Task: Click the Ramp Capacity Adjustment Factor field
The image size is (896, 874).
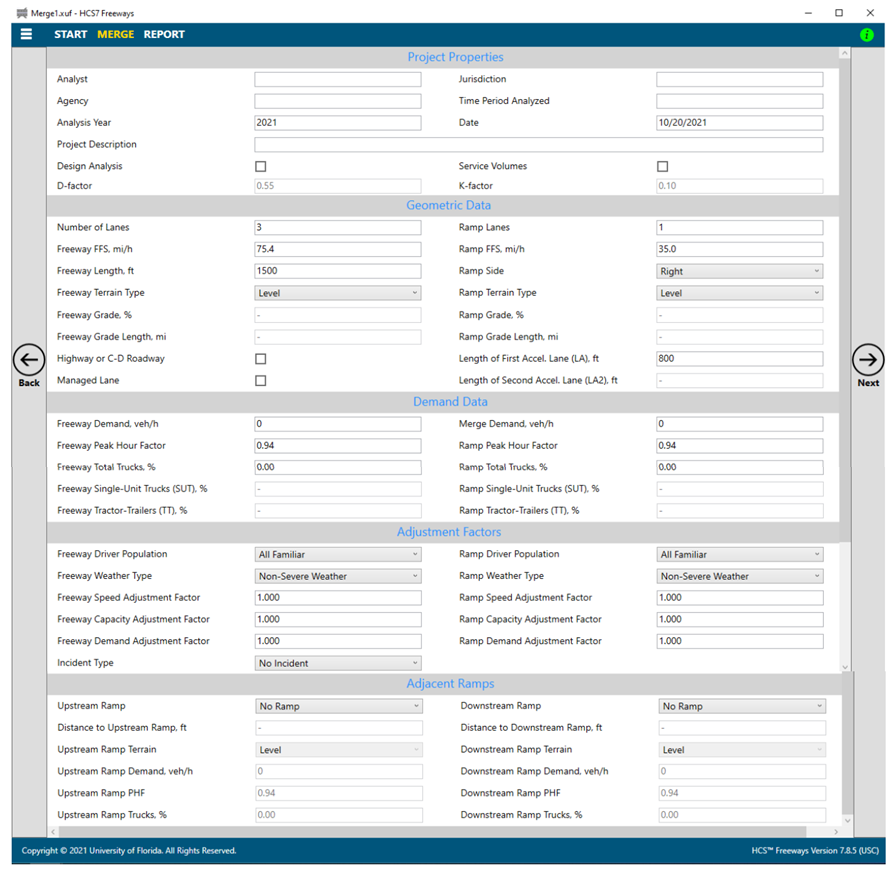Action: [739, 619]
